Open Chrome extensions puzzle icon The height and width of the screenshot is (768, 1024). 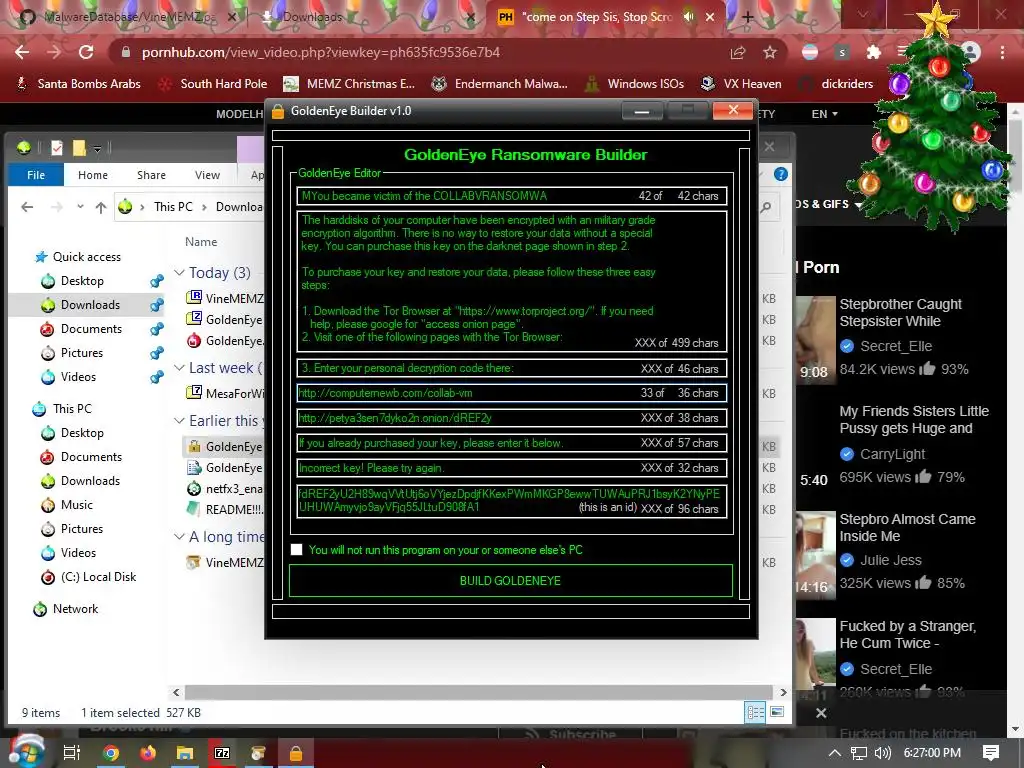click(x=874, y=52)
